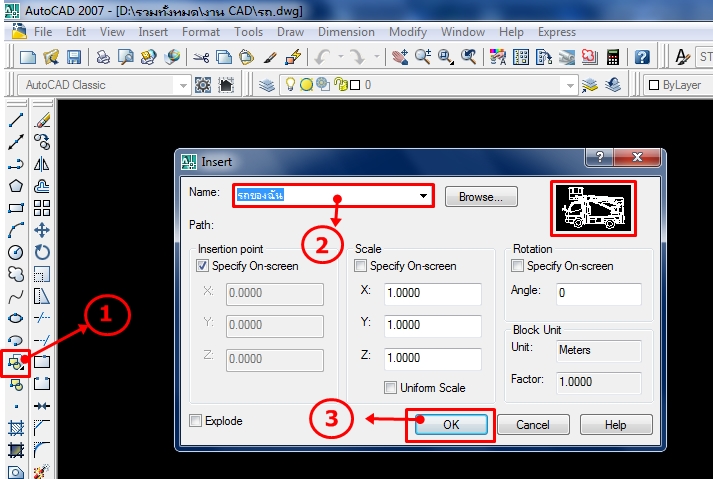Click the Make Block tool icon
The height and width of the screenshot is (479, 713).
(x=15, y=384)
